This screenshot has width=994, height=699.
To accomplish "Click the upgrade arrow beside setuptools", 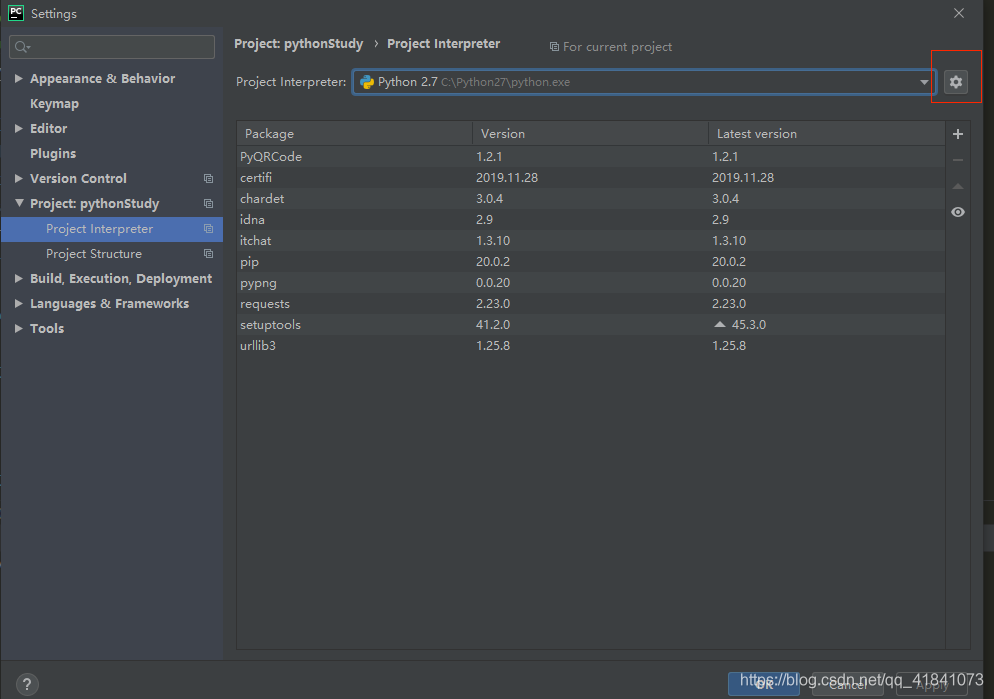I will [x=719, y=324].
